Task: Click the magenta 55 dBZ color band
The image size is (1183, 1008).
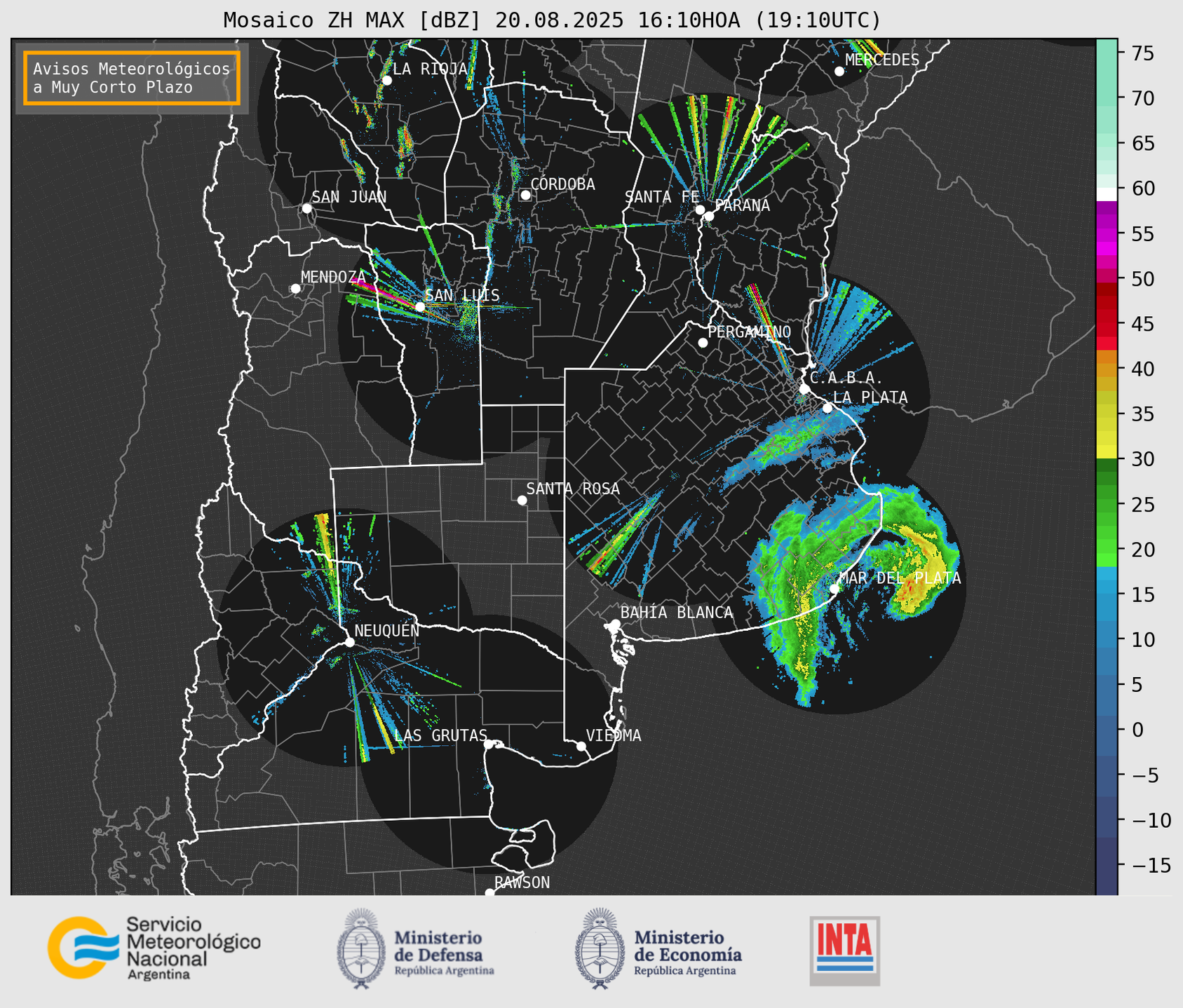Action: pyautogui.click(x=1107, y=235)
